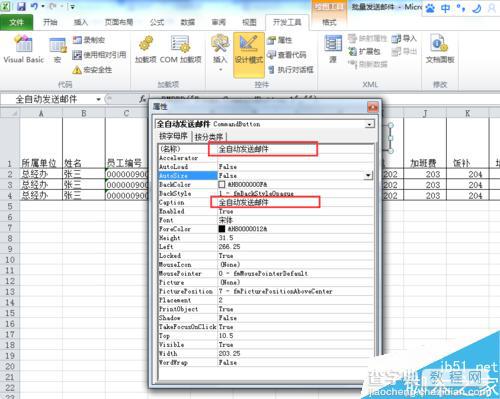The image size is (500, 399).
Task: Open customize quick access toolbar dropdown
Action: [72, 6]
